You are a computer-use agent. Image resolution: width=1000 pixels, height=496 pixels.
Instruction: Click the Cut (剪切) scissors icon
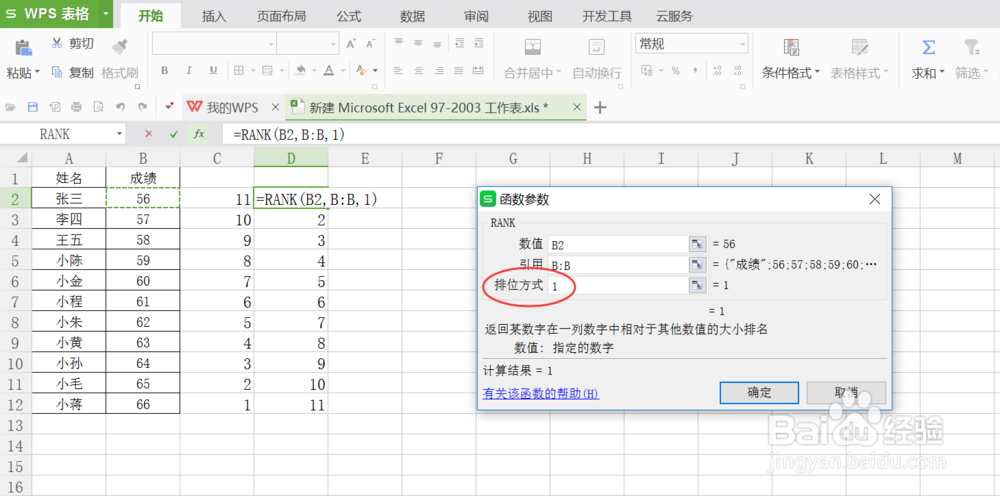[x=57, y=43]
